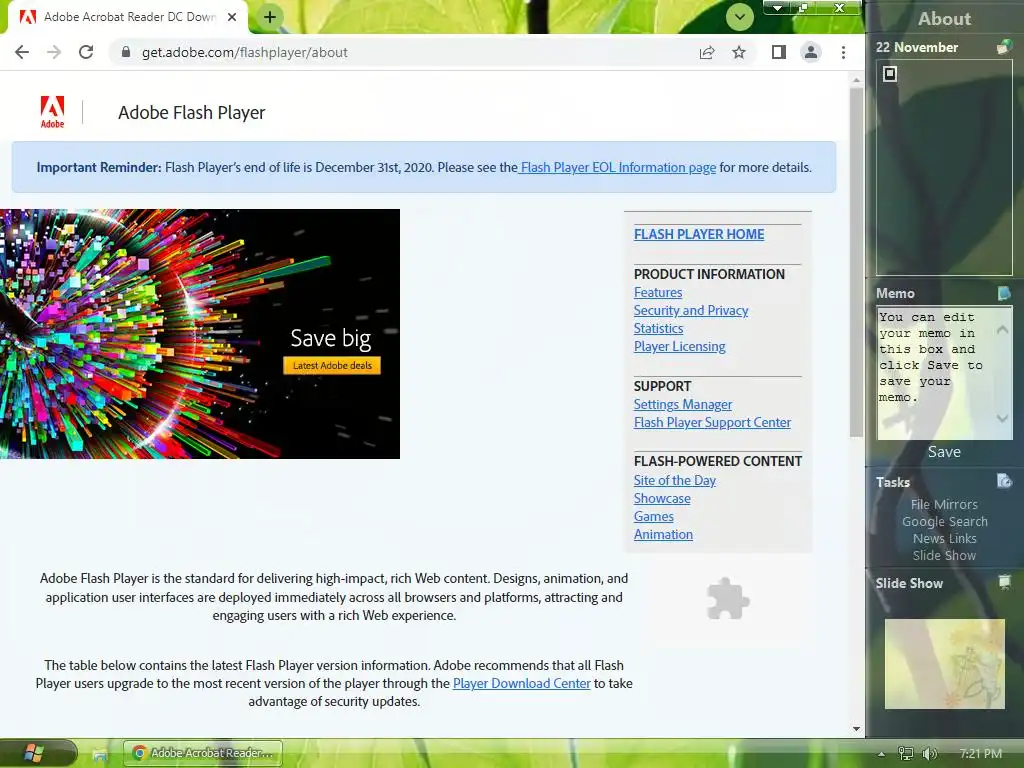Open Chrome's three-dot menu
1024x768 pixels.
pyautogui.click(x=843, y=52)
